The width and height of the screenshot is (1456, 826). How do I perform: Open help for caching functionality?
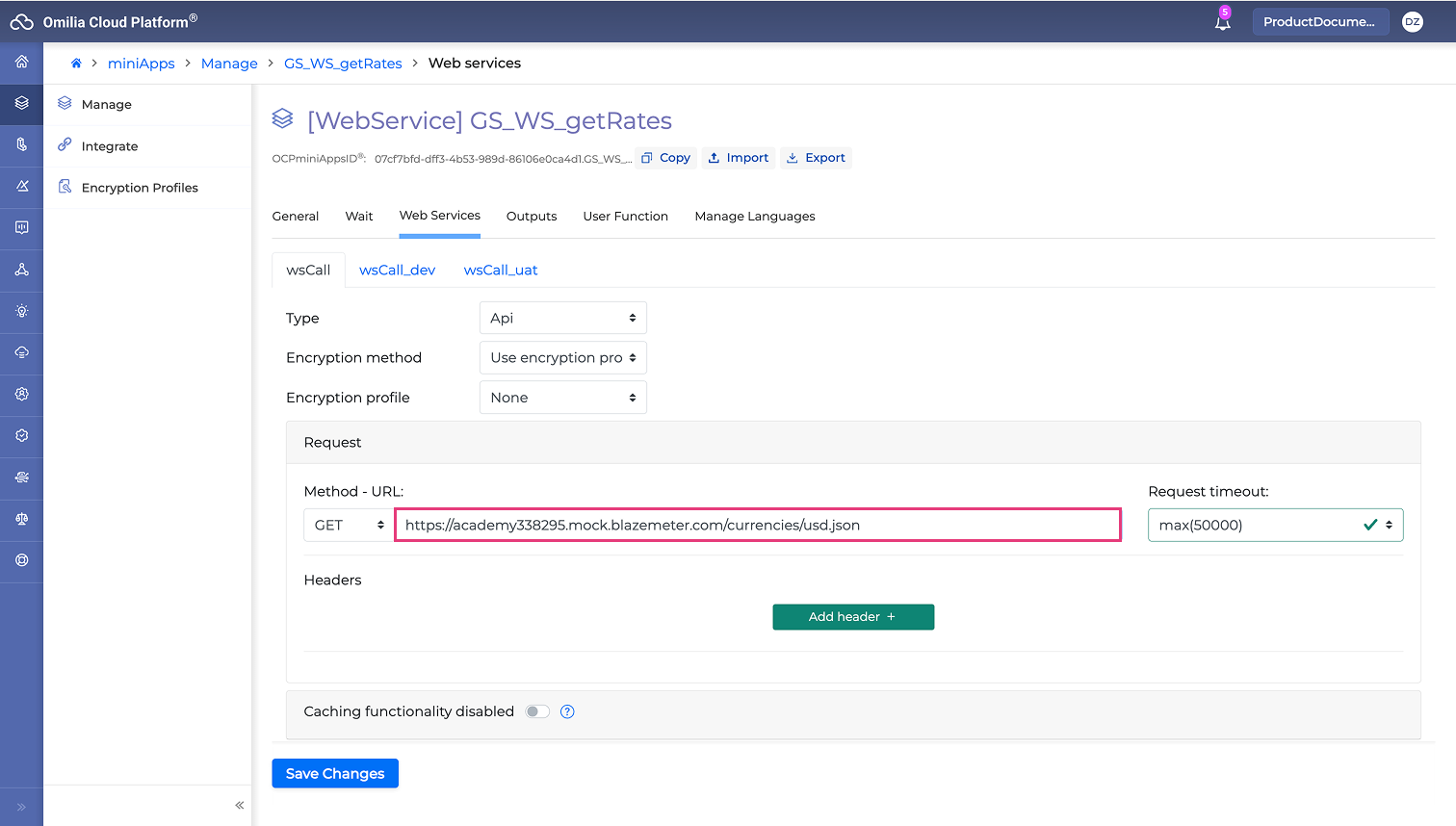(567, 711)
